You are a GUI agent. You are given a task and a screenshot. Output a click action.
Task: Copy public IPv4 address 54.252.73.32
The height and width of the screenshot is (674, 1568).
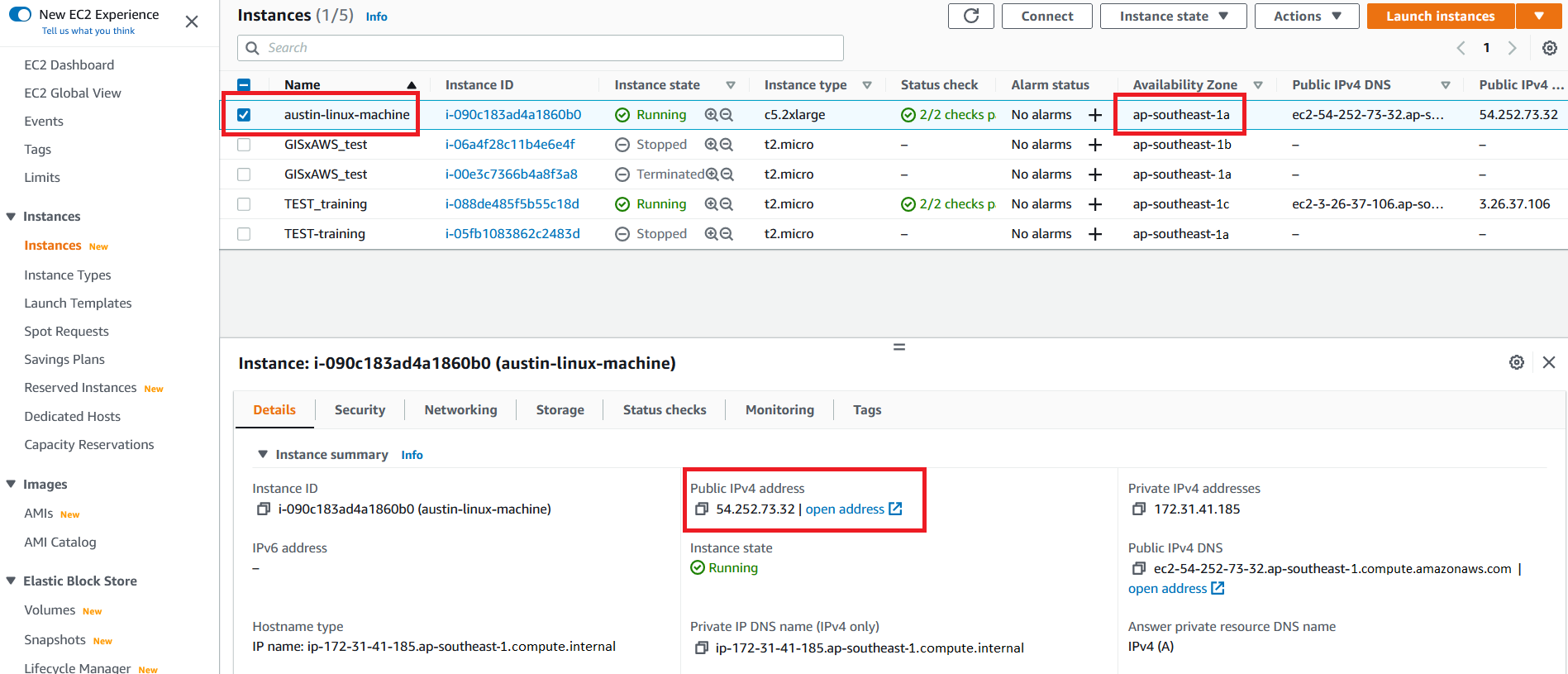coord(702,509)
